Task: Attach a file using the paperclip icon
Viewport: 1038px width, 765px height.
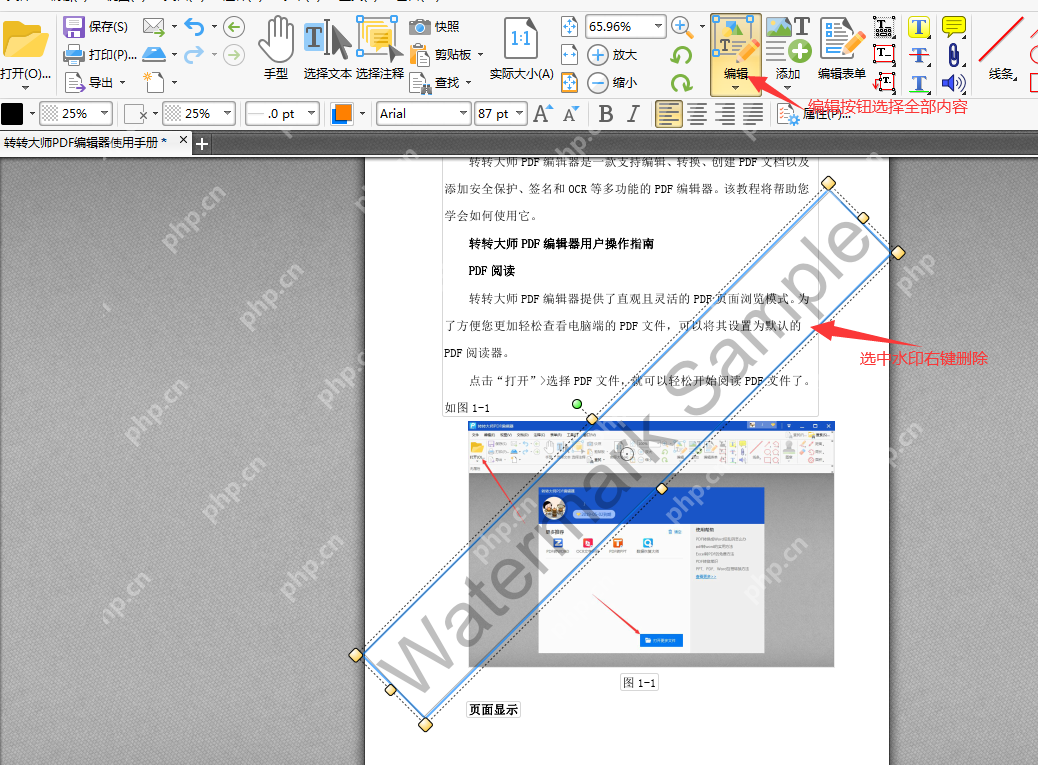Action: pos(955,55)
